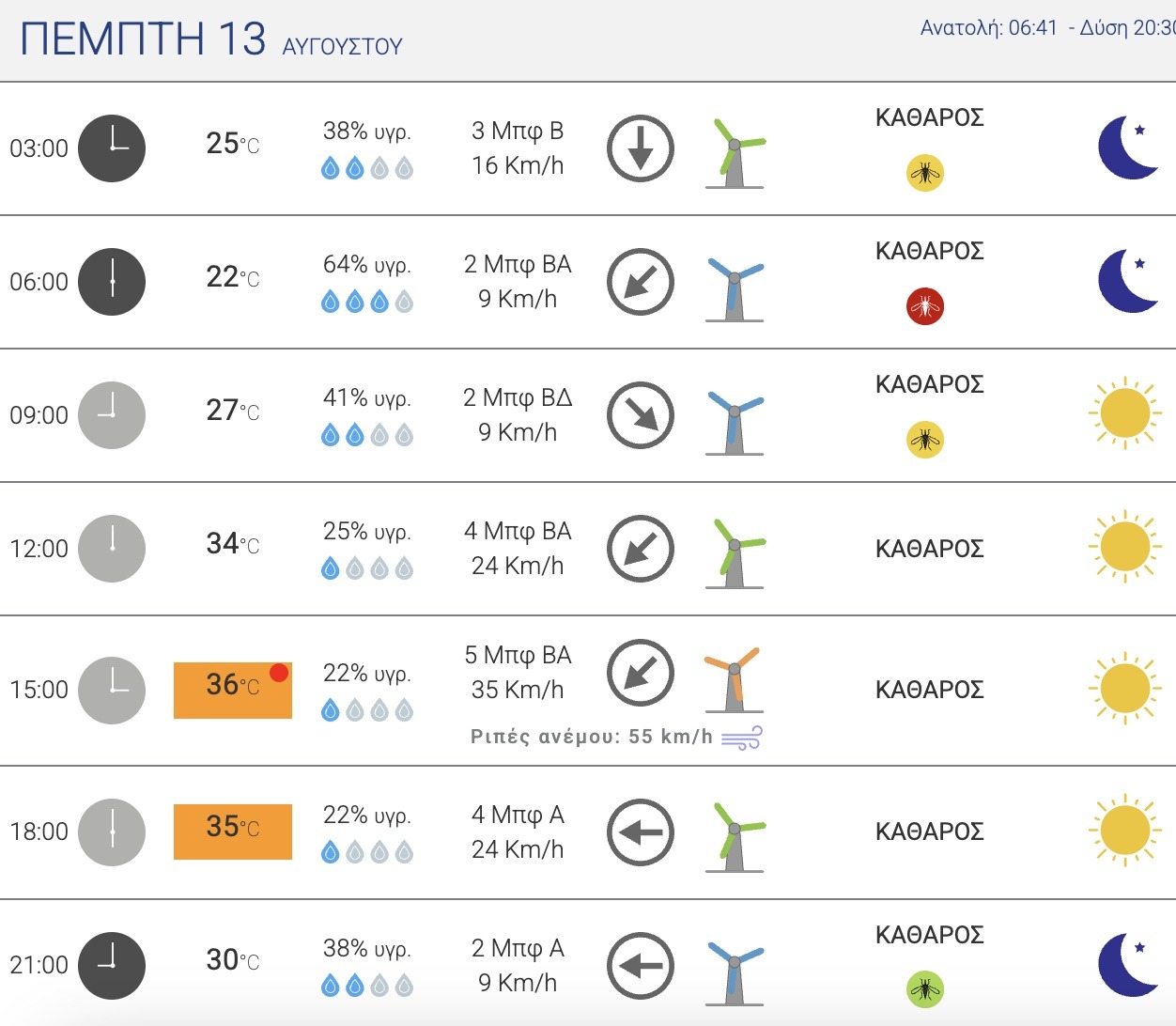The width and height of the screenshot is (1176, 1026).
Task: Click the crescent moon icon at 06:00
Action: point(1128,281)
